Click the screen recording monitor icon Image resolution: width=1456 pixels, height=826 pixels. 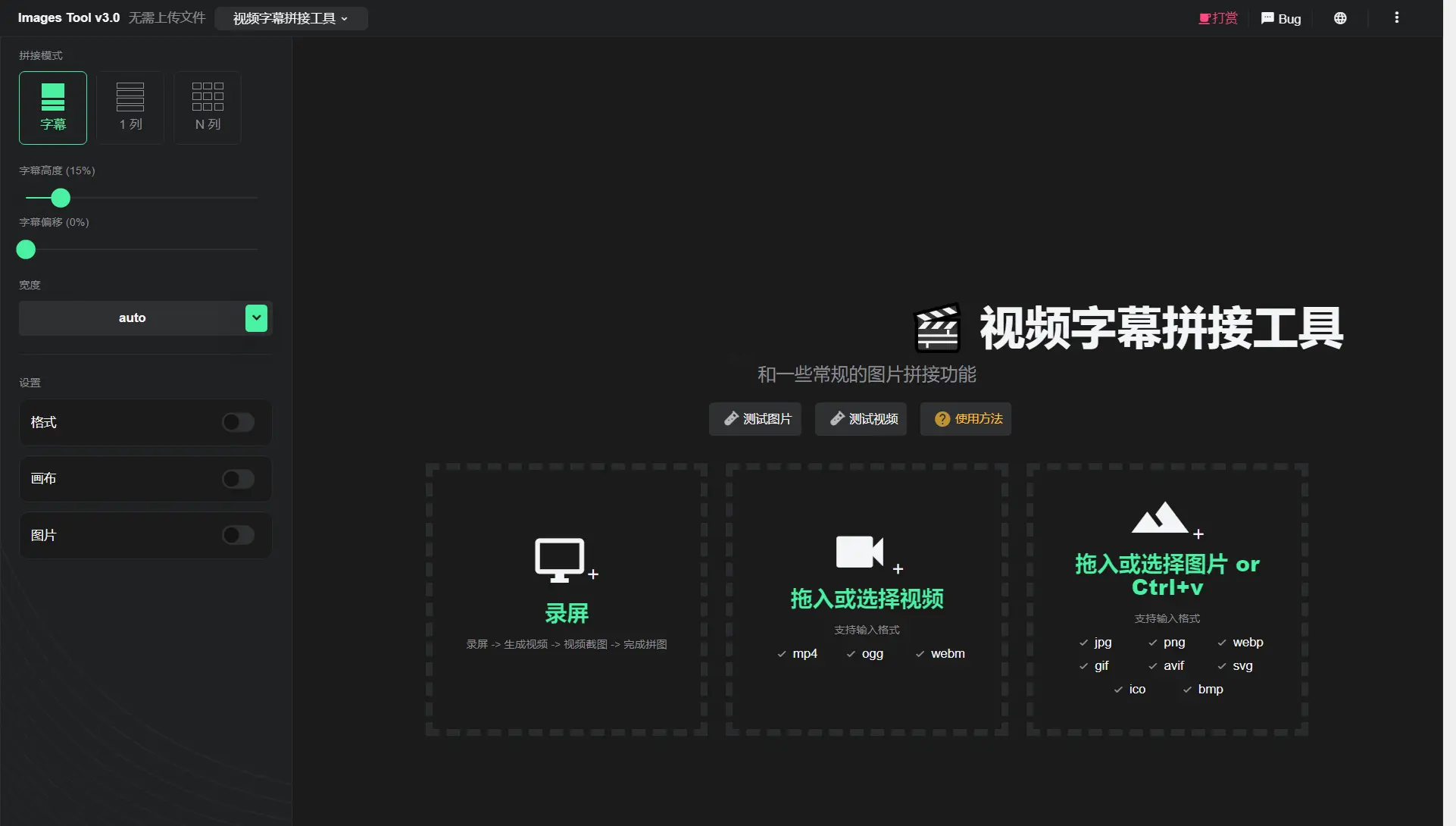coord(560,560)
